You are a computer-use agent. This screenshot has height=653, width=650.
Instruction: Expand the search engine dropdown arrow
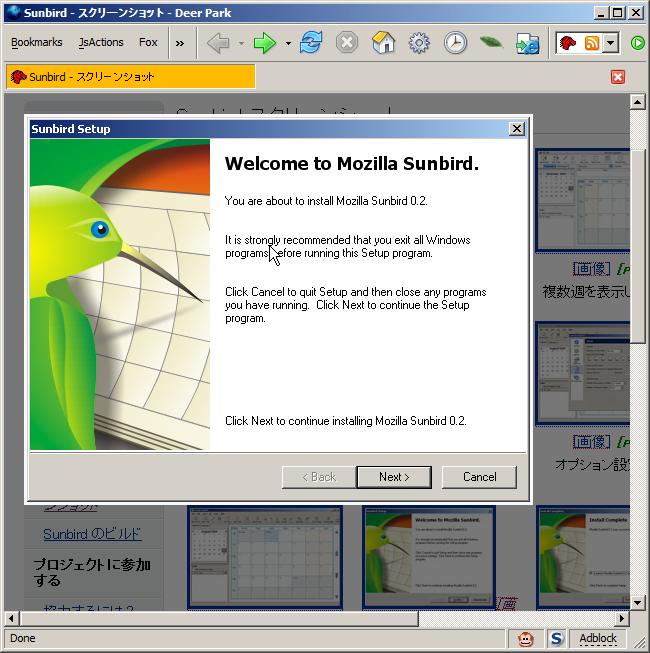click(x=610, y=43)
